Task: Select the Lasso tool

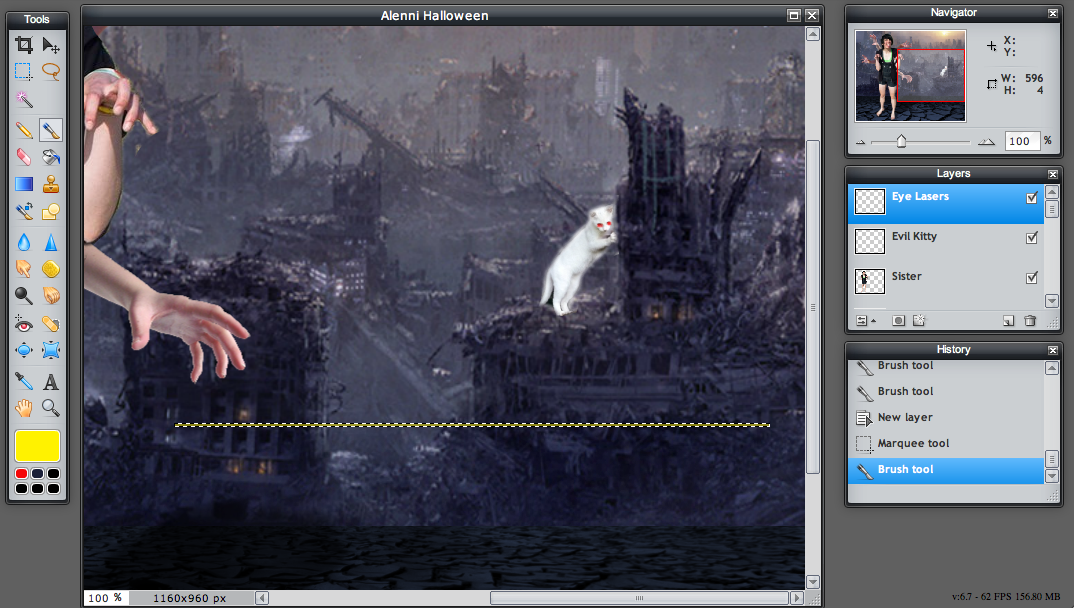Action: 51,71
